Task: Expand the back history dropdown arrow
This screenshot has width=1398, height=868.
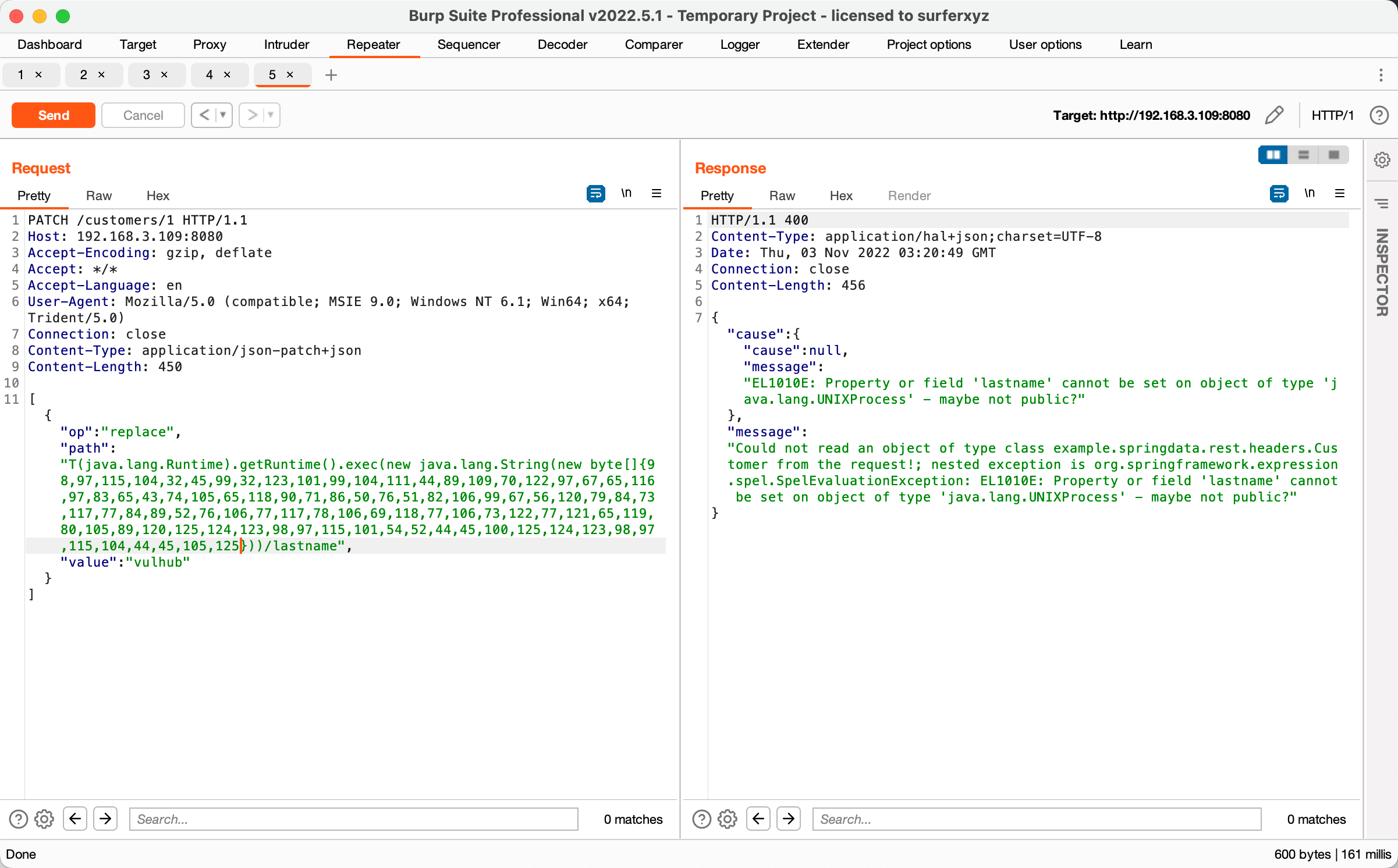Action: tap(223, 115)
